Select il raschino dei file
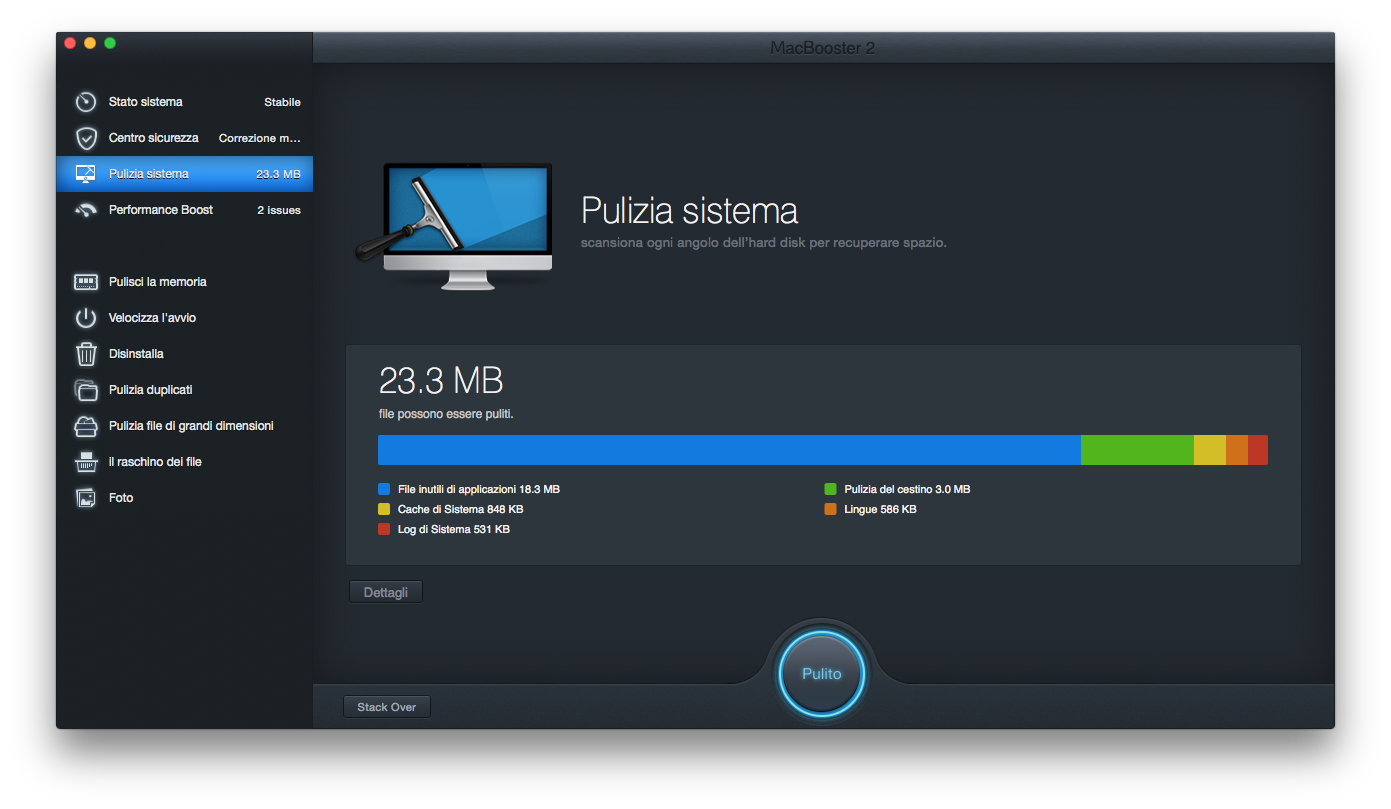The width and height of the screenshot is (1391, 809). click(184, 462)
